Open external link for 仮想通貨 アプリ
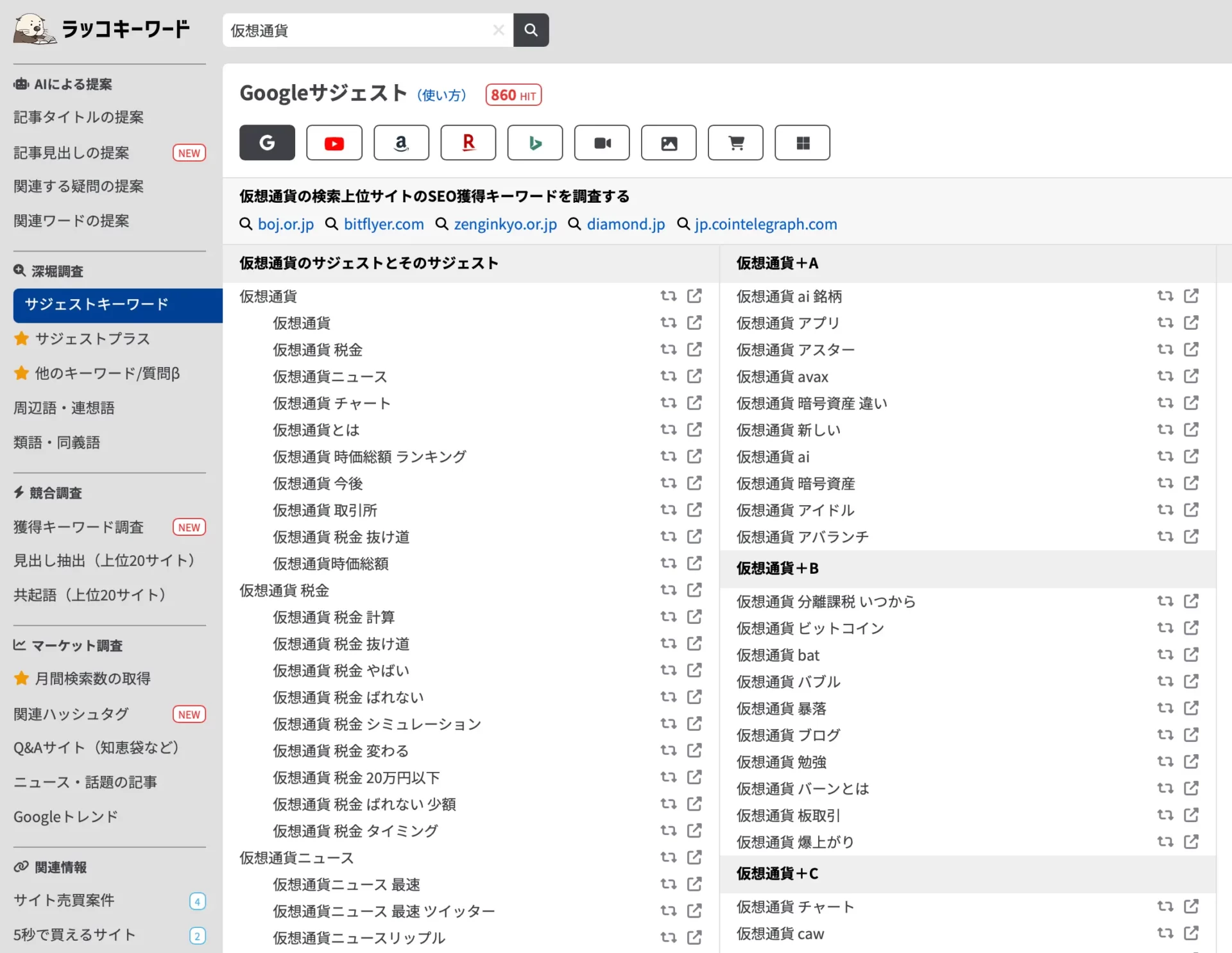This screenshot has width=1232, height=953. 1191,323
